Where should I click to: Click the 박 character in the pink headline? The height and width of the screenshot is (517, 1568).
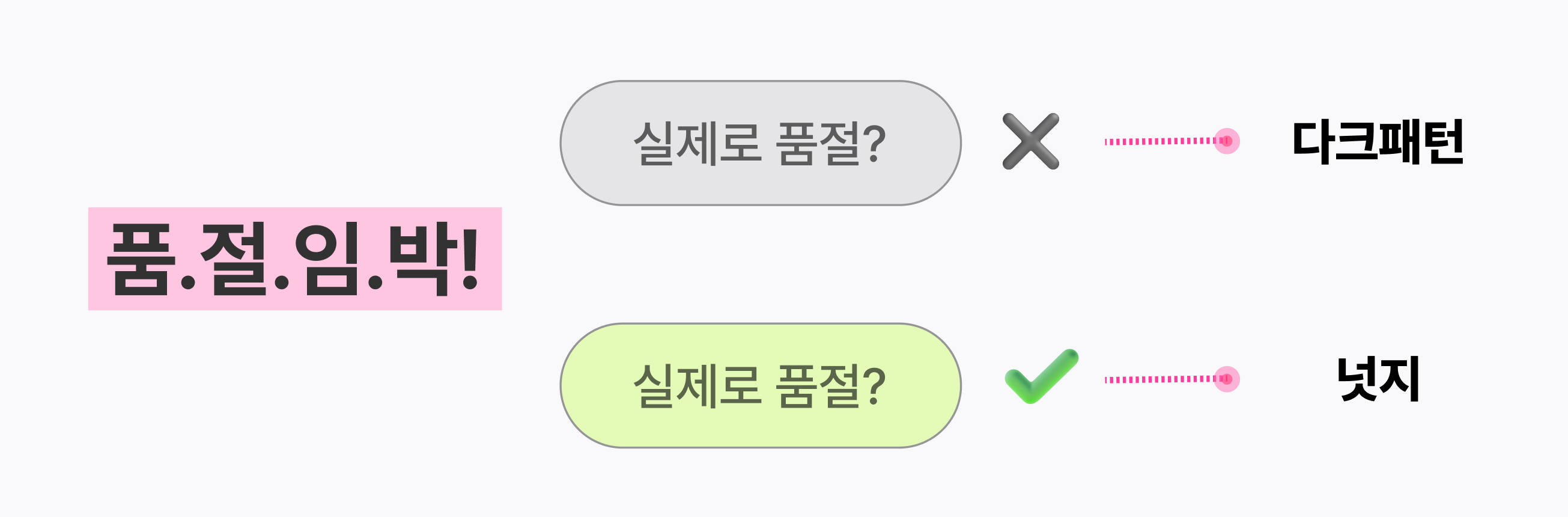coord(422,259)
